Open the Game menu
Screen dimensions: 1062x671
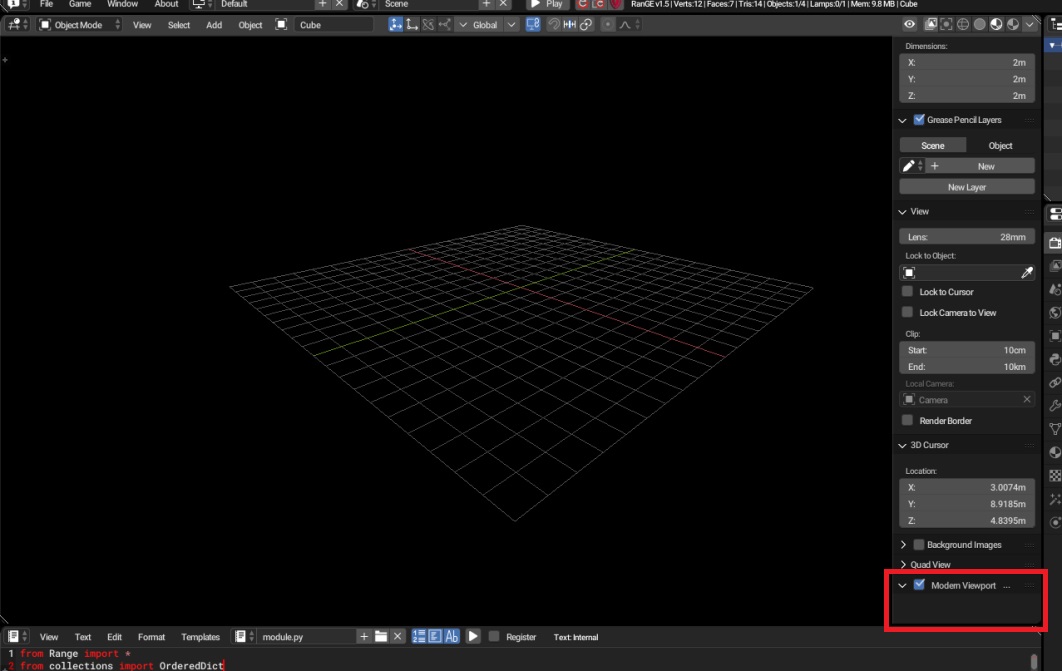coord(80,4)
